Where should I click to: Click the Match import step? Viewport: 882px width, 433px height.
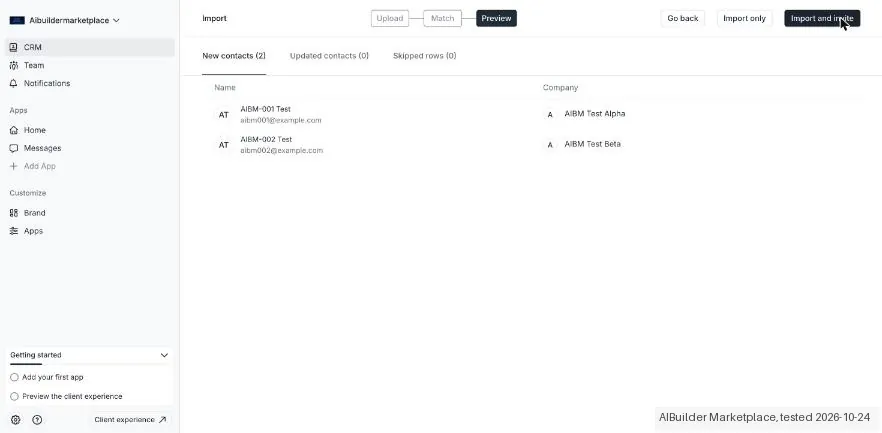[x=443, y=18]
